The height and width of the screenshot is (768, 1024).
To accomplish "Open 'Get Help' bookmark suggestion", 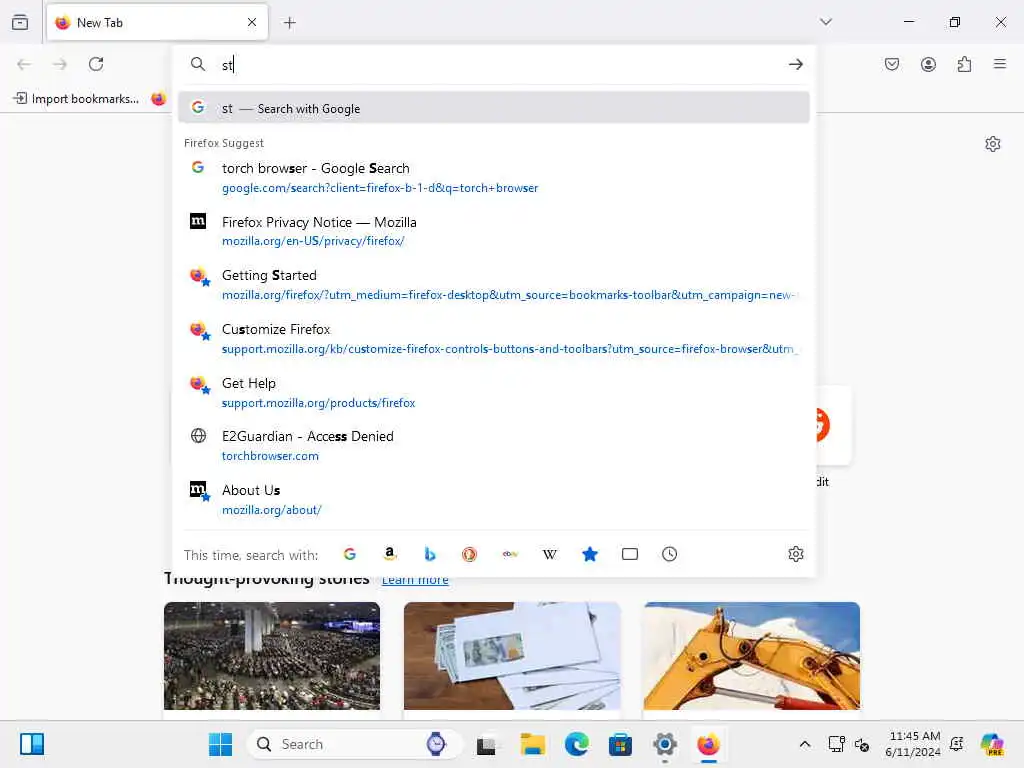I will point(494,392).
